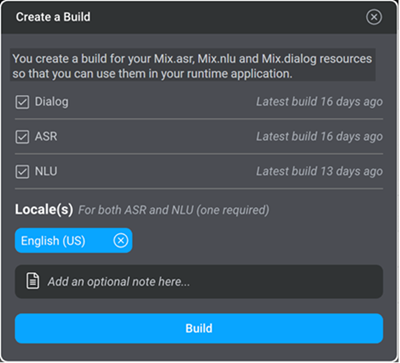Click the build description paragraph
Image resolution: width=400 pixels, height=363 pixels.
click(192, 66)
